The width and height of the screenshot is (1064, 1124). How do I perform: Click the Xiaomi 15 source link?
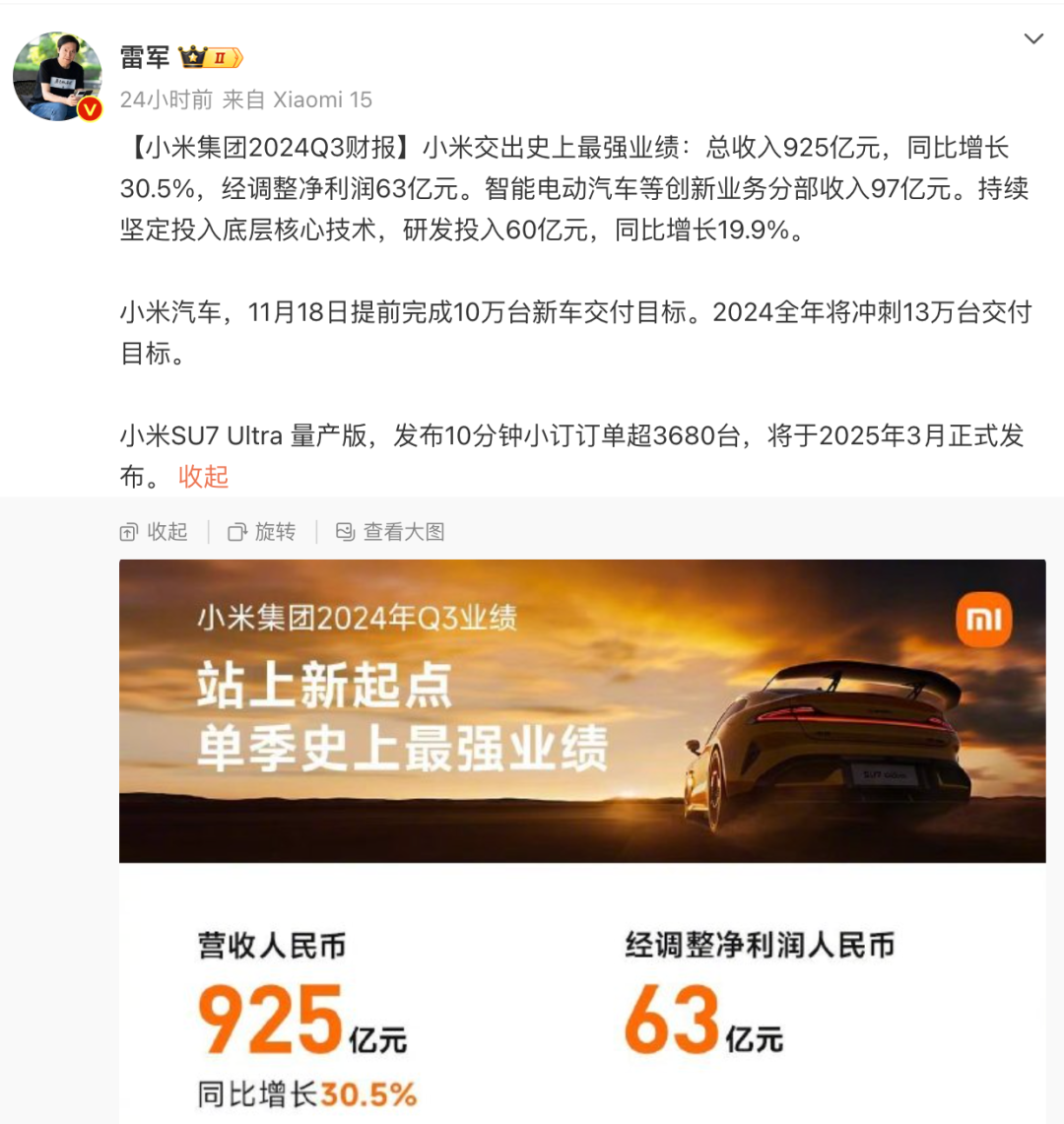tap(322, 99)
